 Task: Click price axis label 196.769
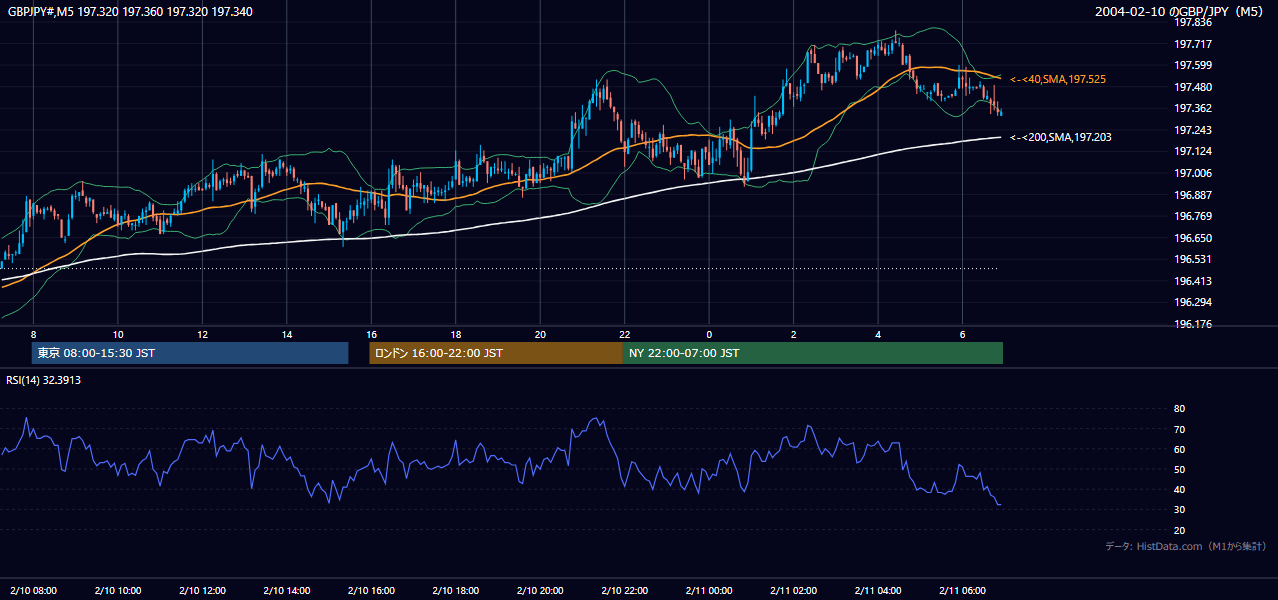coord(1192,216)
